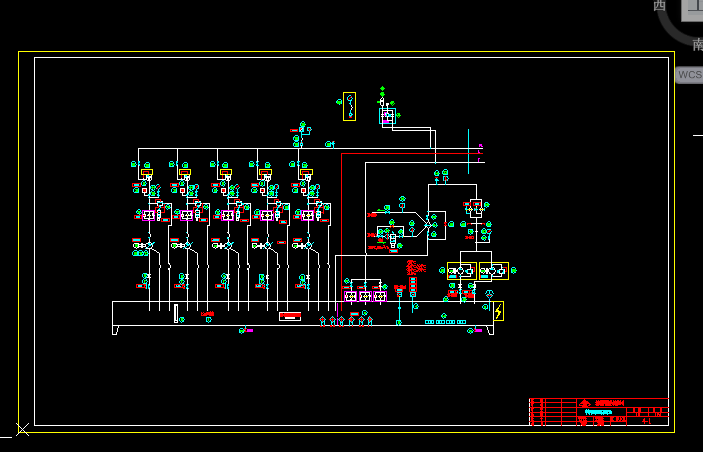Open the WCS coordinate system dropdown

689,75
